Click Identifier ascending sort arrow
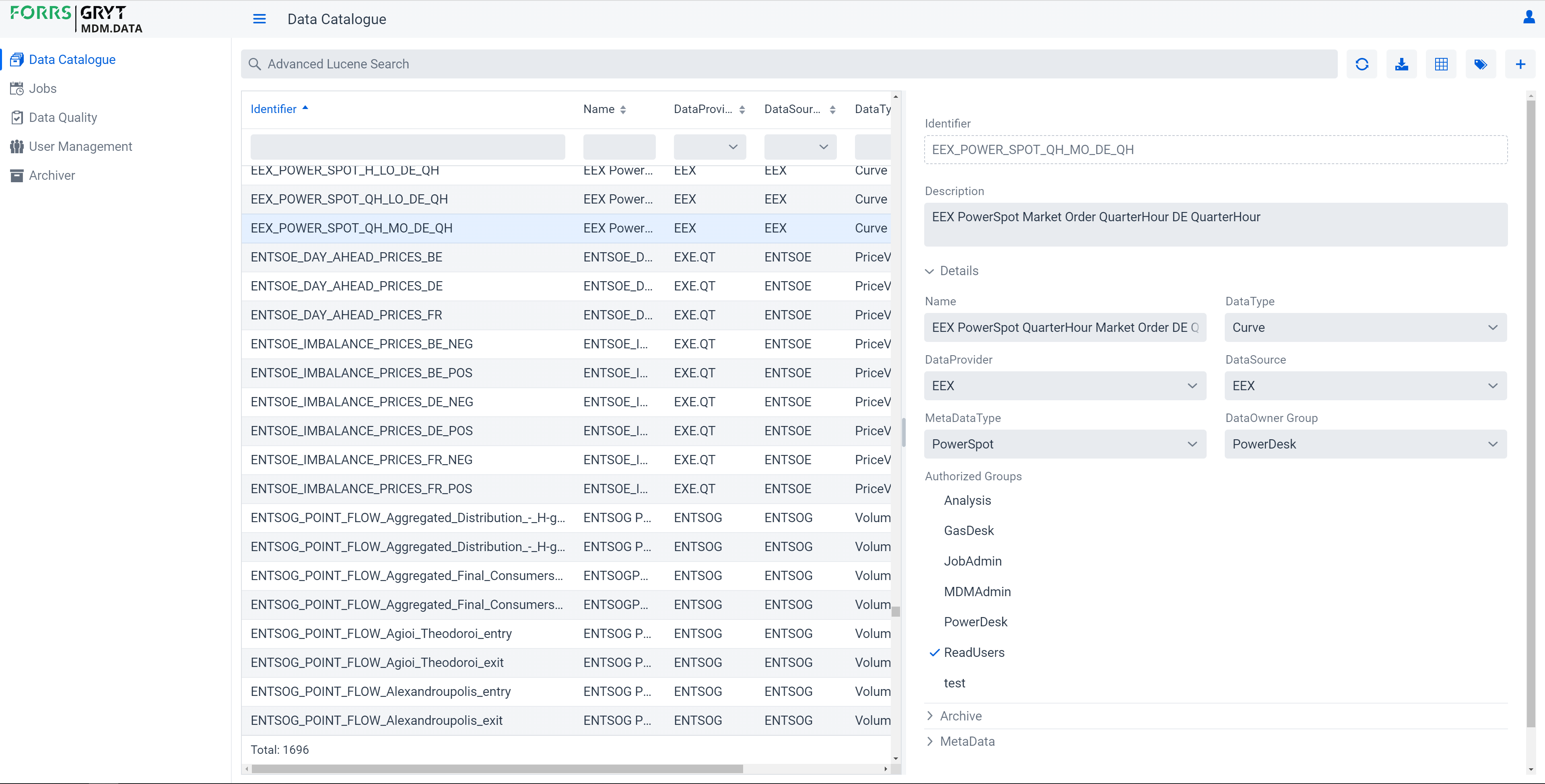 305,108
